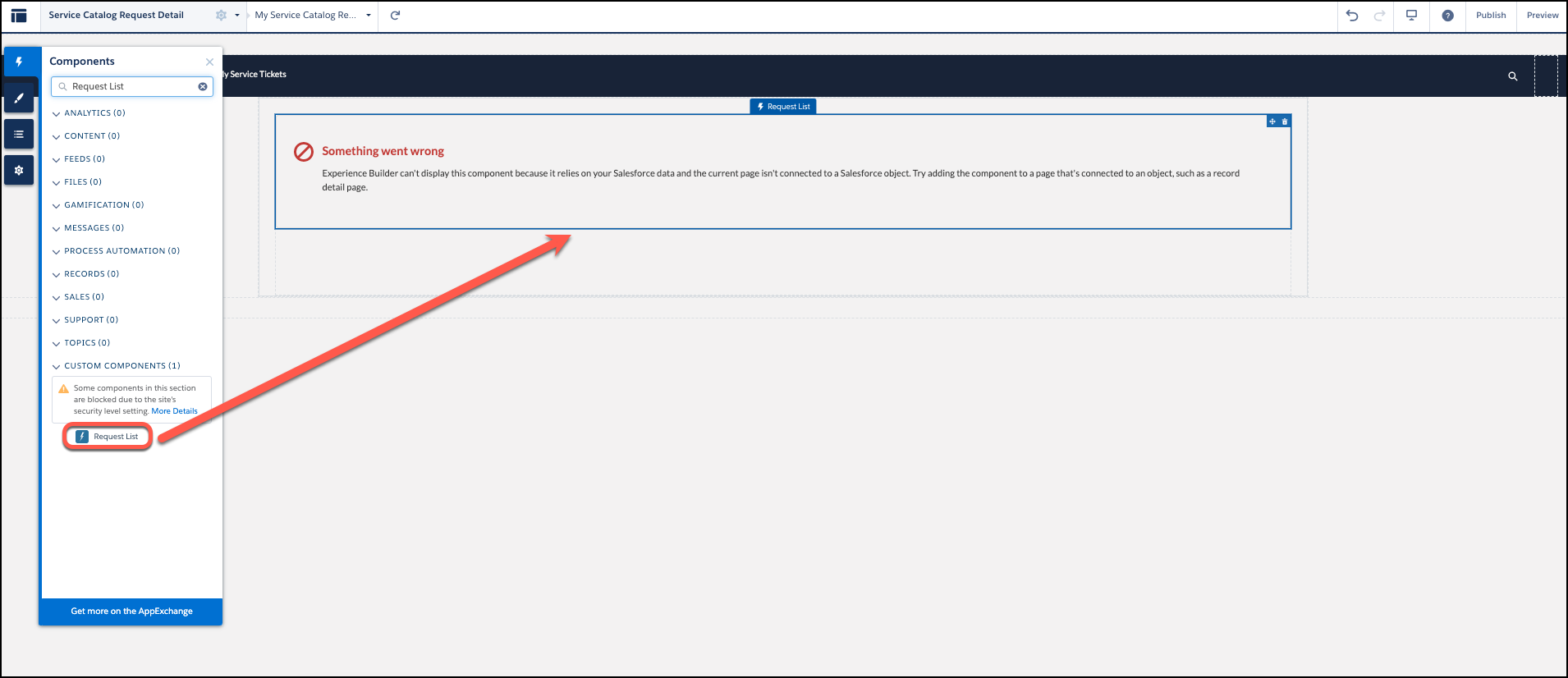This screenshot has height=678, width=1568.
Task: Open the Page Structure list panel
Action: tap(19, 135)
